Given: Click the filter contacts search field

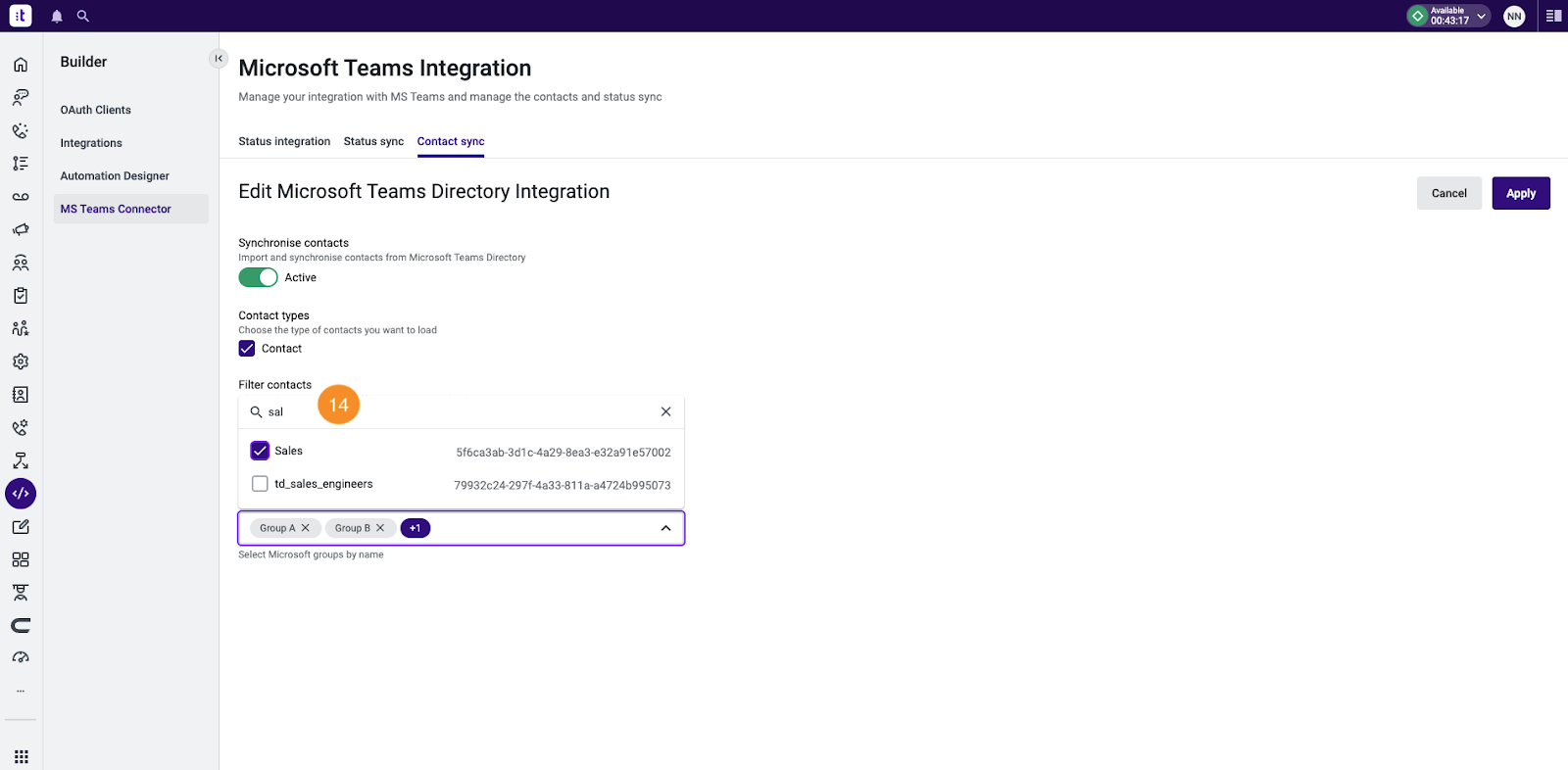Looking at the screenshot, I should coord(461,411).
